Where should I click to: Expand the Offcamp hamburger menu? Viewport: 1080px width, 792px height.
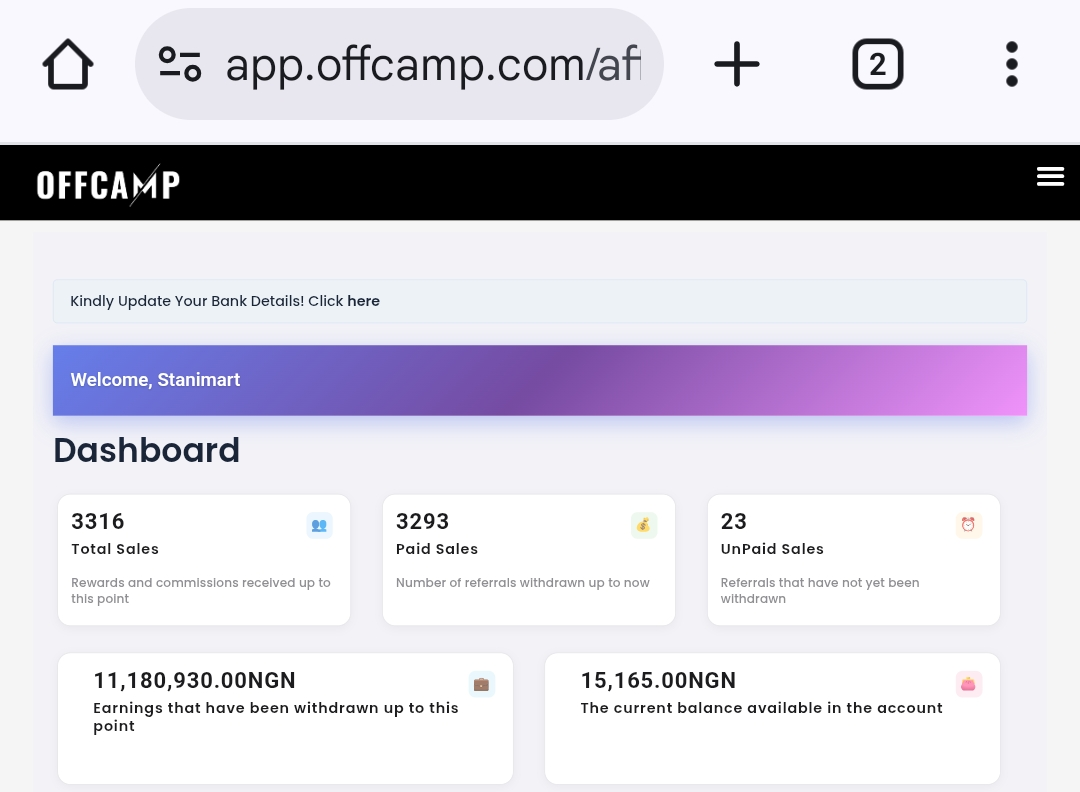[1050, 177]
